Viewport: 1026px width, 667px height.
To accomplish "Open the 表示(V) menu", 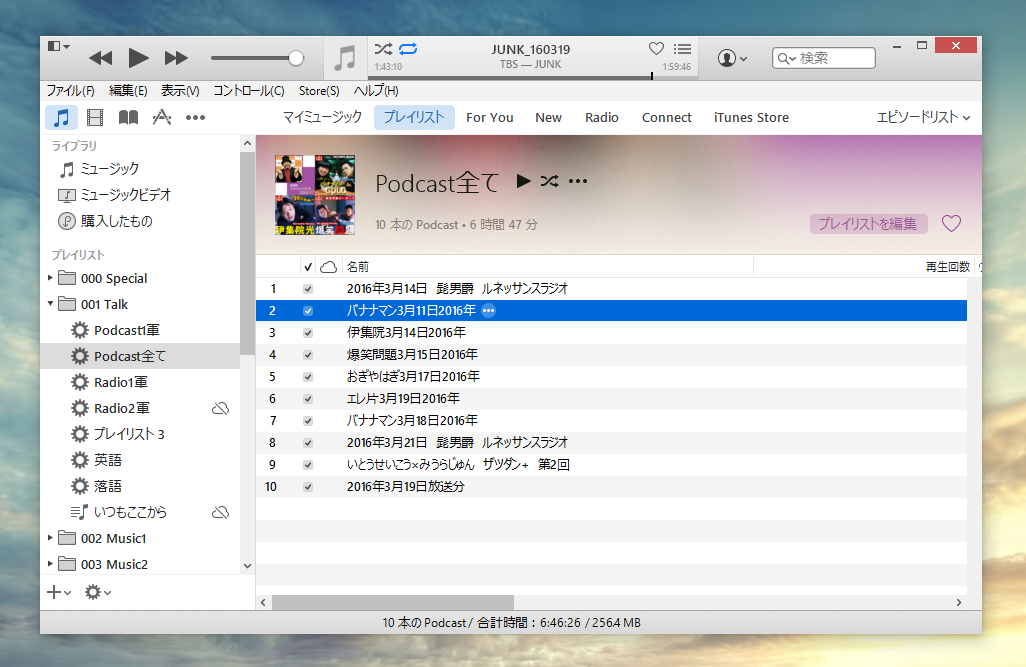I will point(180,91).
